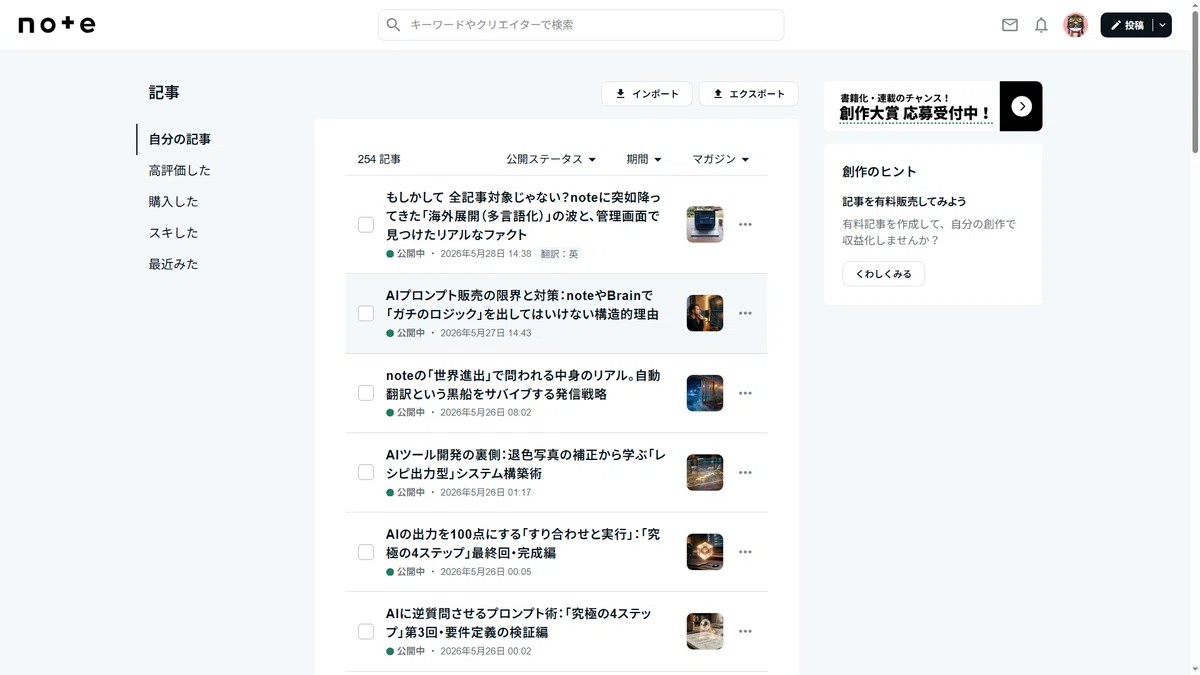Open more options for AIツール開発の裏側 article
The width and height of the screenshot is (1200, 675).
745,472
